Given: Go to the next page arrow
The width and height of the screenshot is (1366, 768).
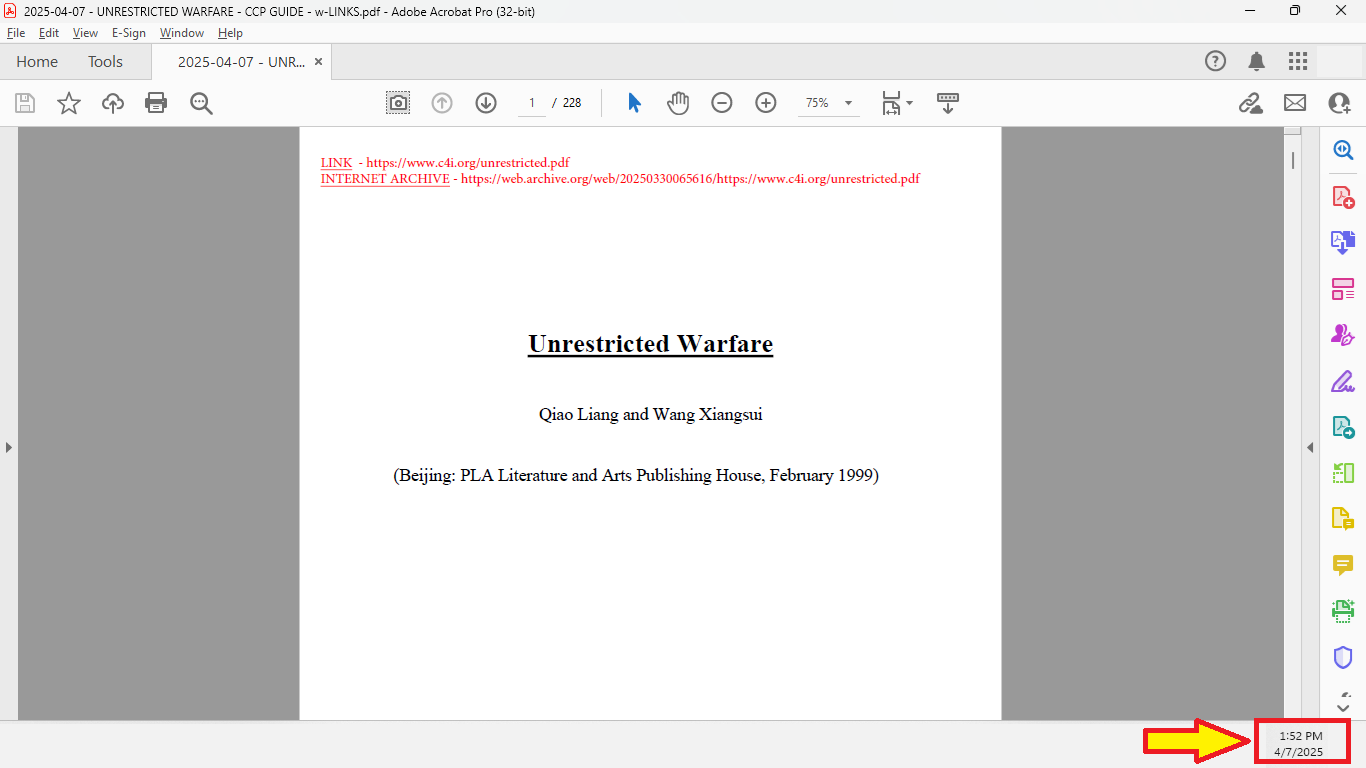Looking at the screenshot, I should 486,103.
